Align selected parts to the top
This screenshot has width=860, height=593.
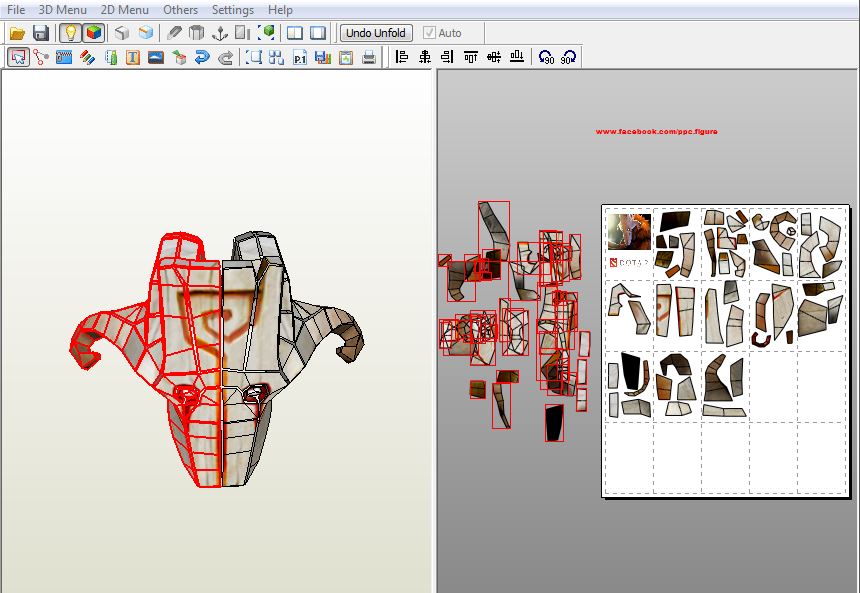point(471,57)
